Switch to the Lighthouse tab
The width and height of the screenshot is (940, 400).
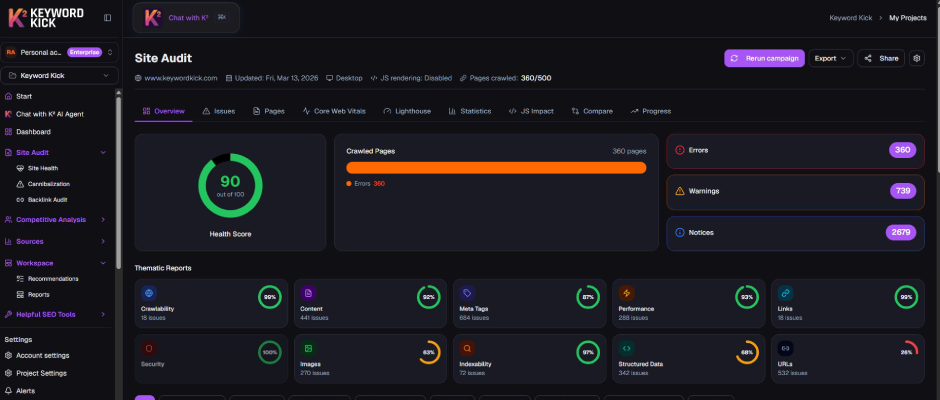point(407,111)
